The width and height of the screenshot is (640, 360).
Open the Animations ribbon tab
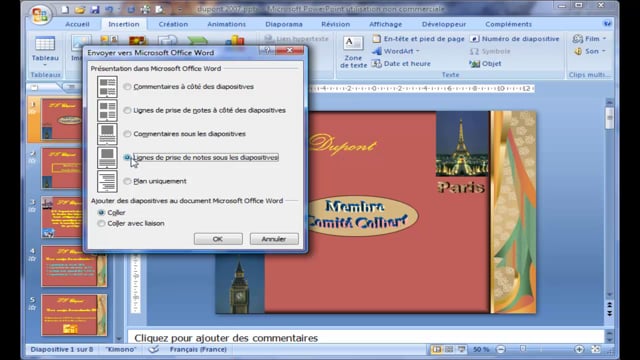227,24
